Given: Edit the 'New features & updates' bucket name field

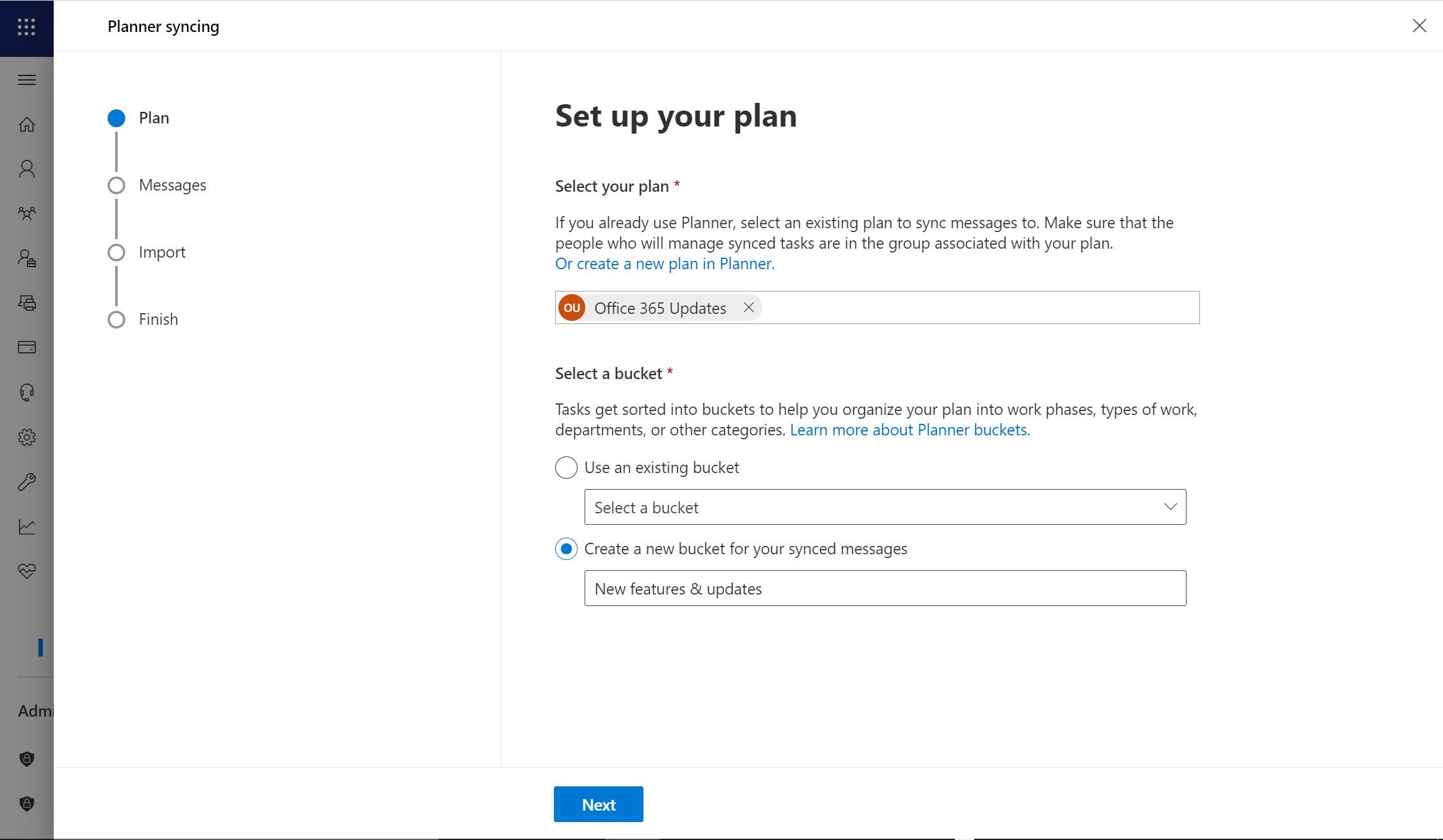Looking at the screenshot, I should point(884,588).
